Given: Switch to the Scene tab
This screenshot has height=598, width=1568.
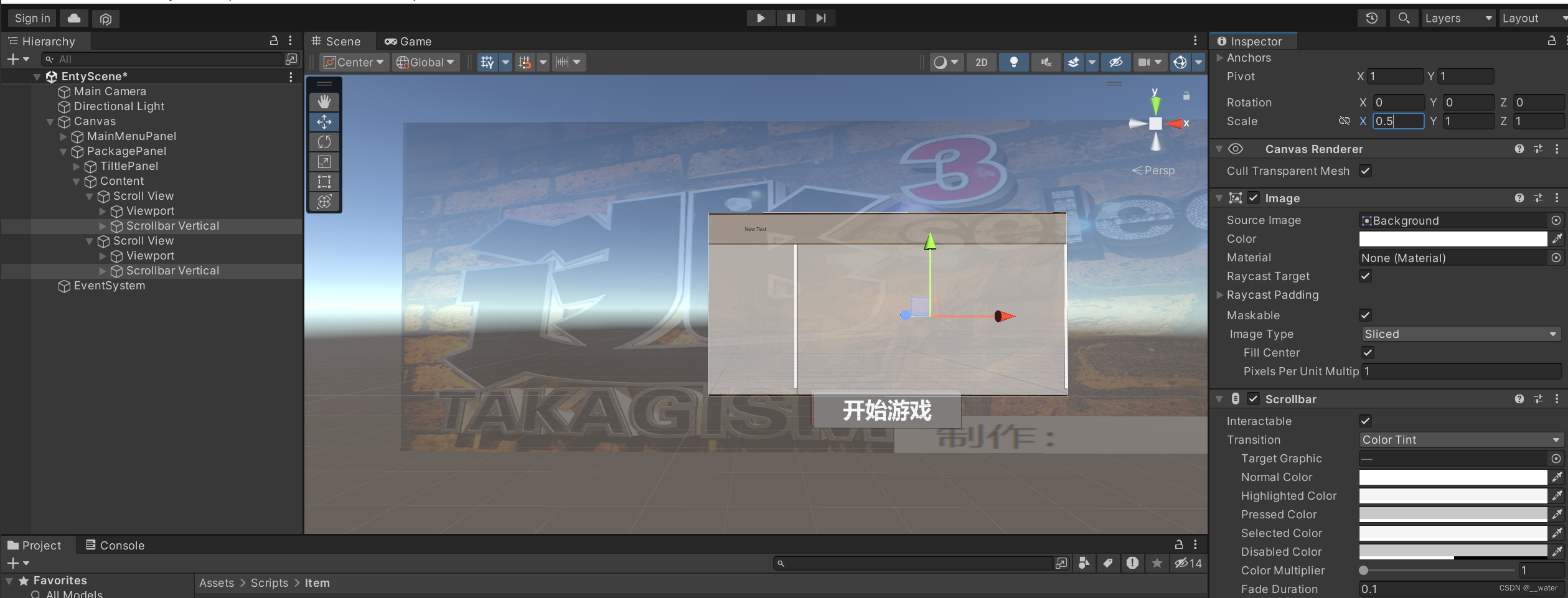Looking at the screenshot, I should (337, 42).
